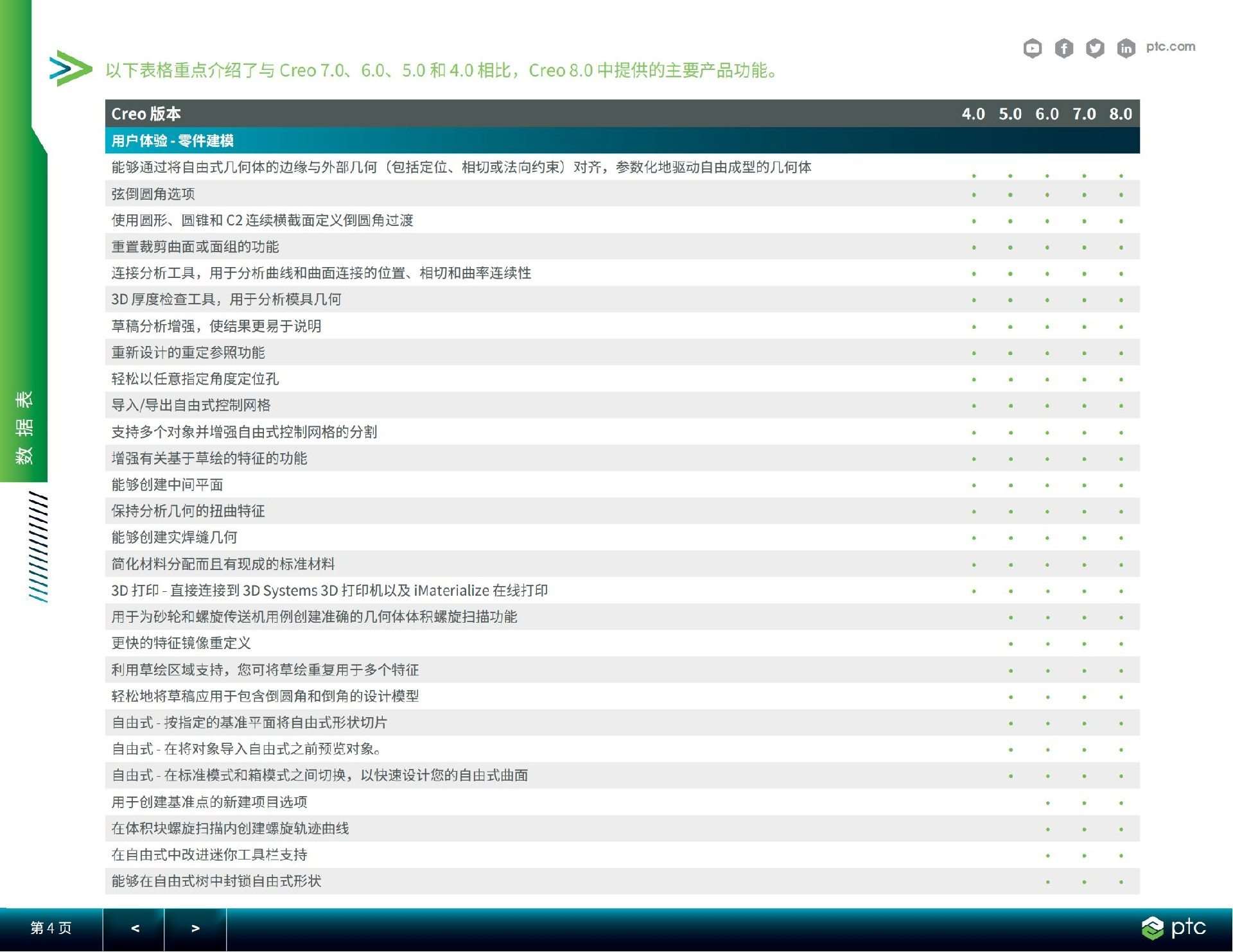This screenshot has height=952, width=1233.
Task: Click the 8.0 column header
Action: 1121,114
